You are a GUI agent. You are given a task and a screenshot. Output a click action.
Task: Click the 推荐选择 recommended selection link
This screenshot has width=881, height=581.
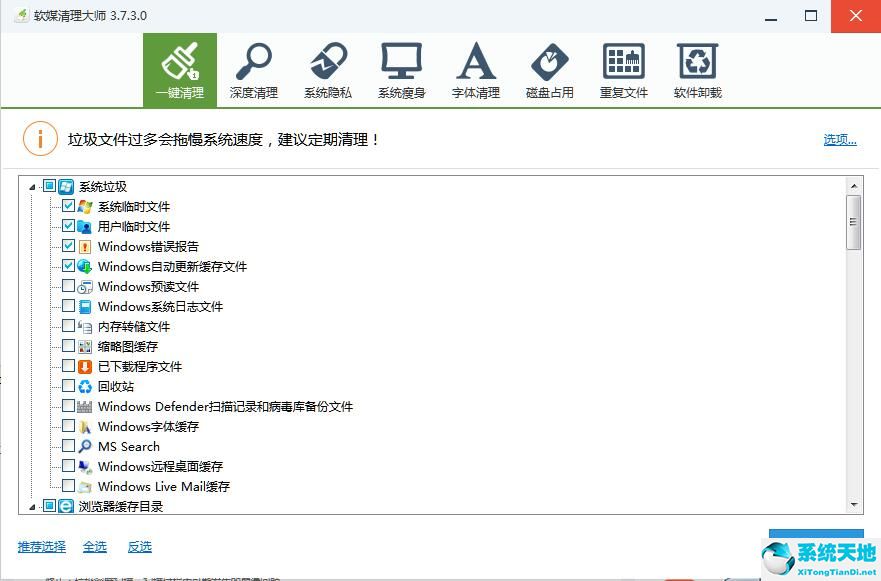[42, 547]
